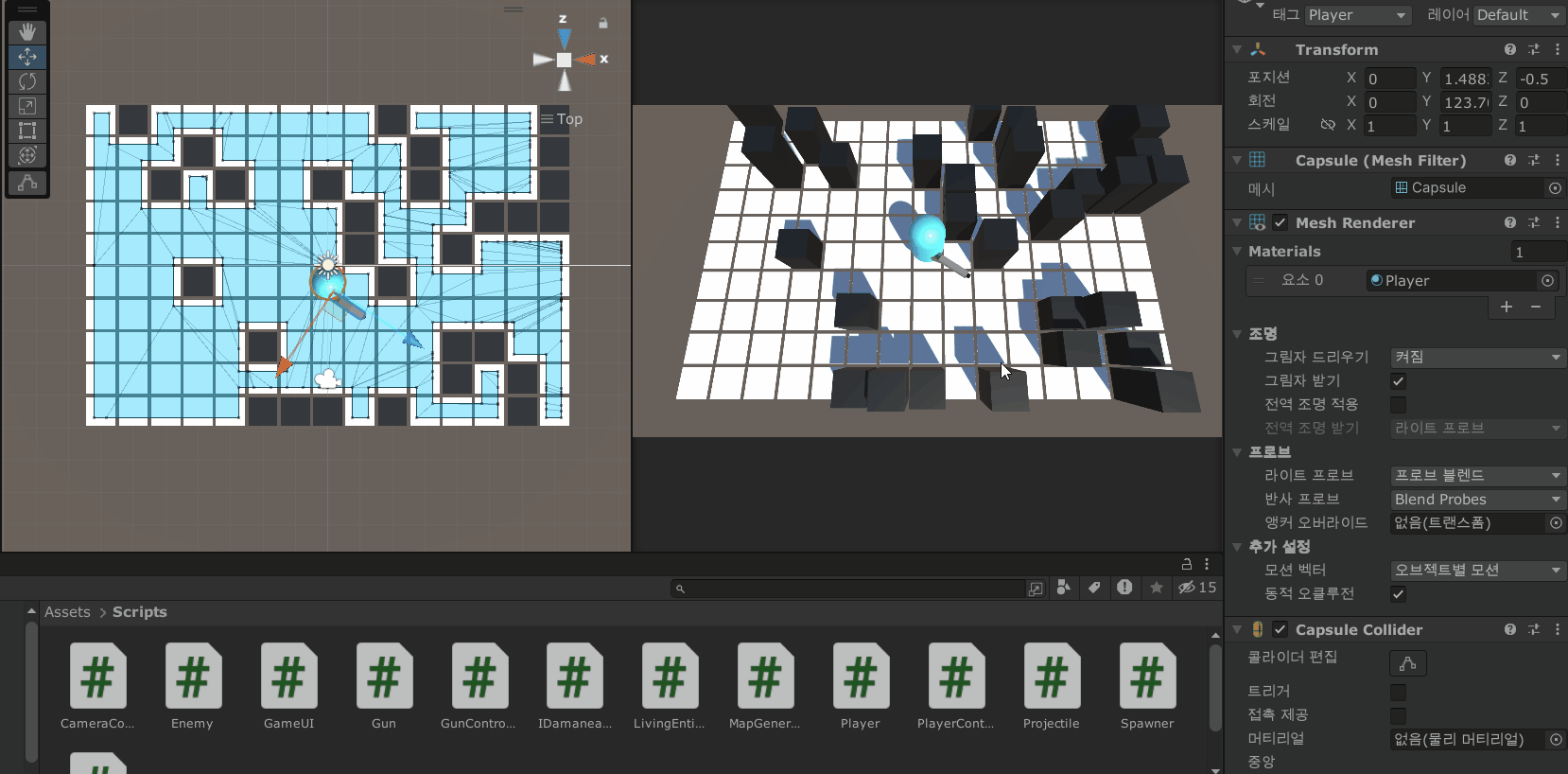Open Transform component help reference

tap(1509, 49)
